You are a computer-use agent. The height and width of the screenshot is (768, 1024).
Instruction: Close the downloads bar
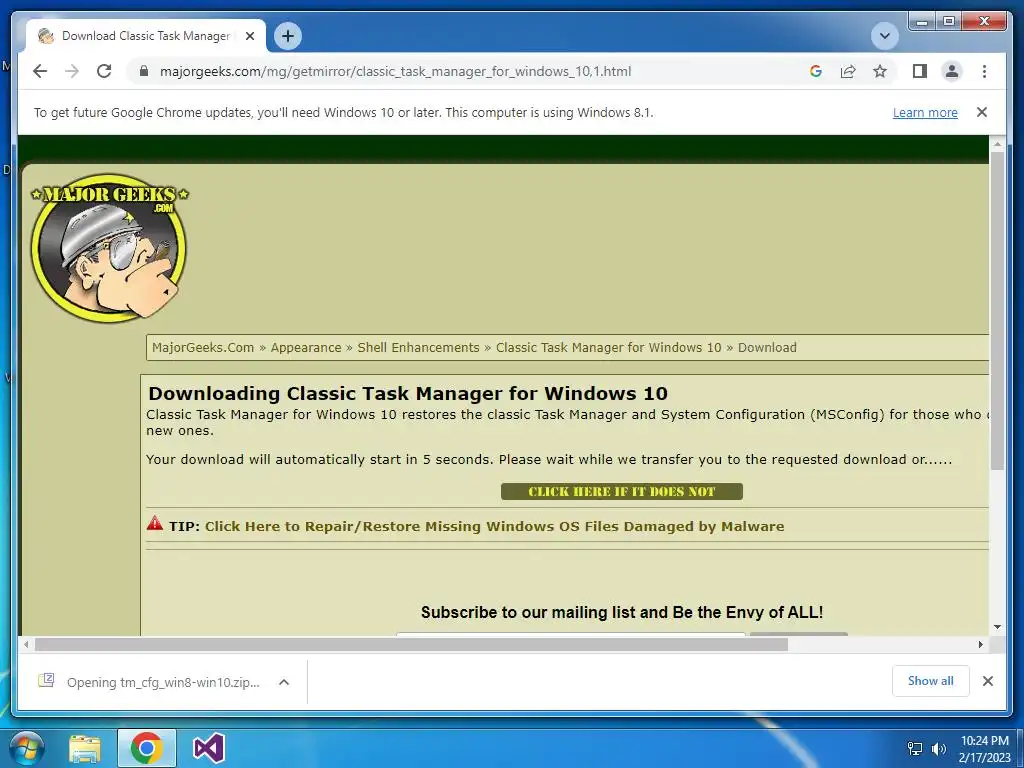[988, 681]
